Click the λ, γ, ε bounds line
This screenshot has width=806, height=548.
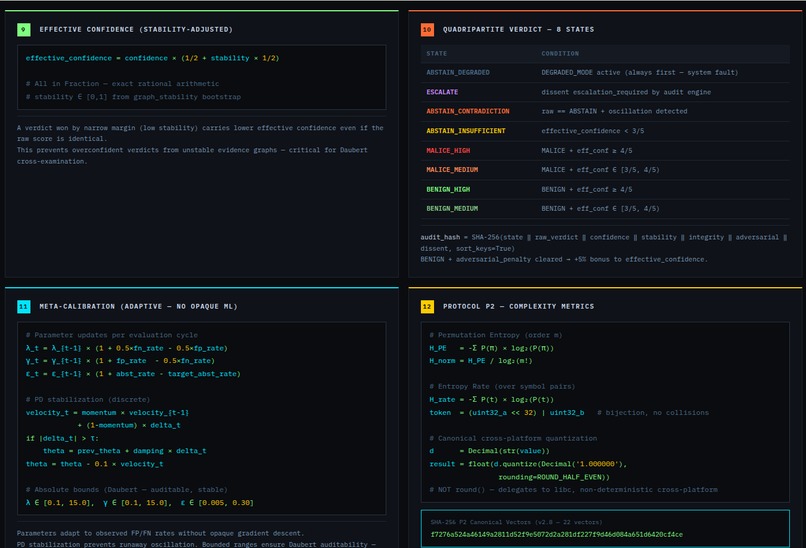tap(139, 503)
